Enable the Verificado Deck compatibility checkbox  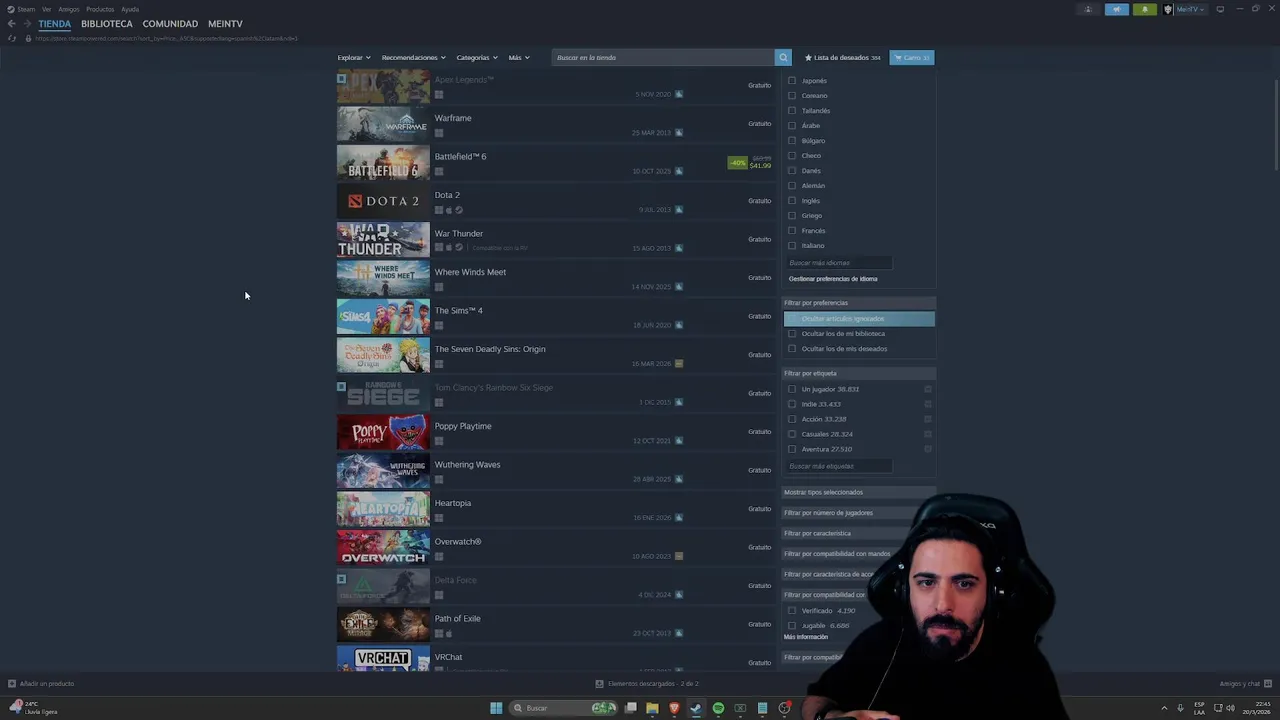coord(792,611)
